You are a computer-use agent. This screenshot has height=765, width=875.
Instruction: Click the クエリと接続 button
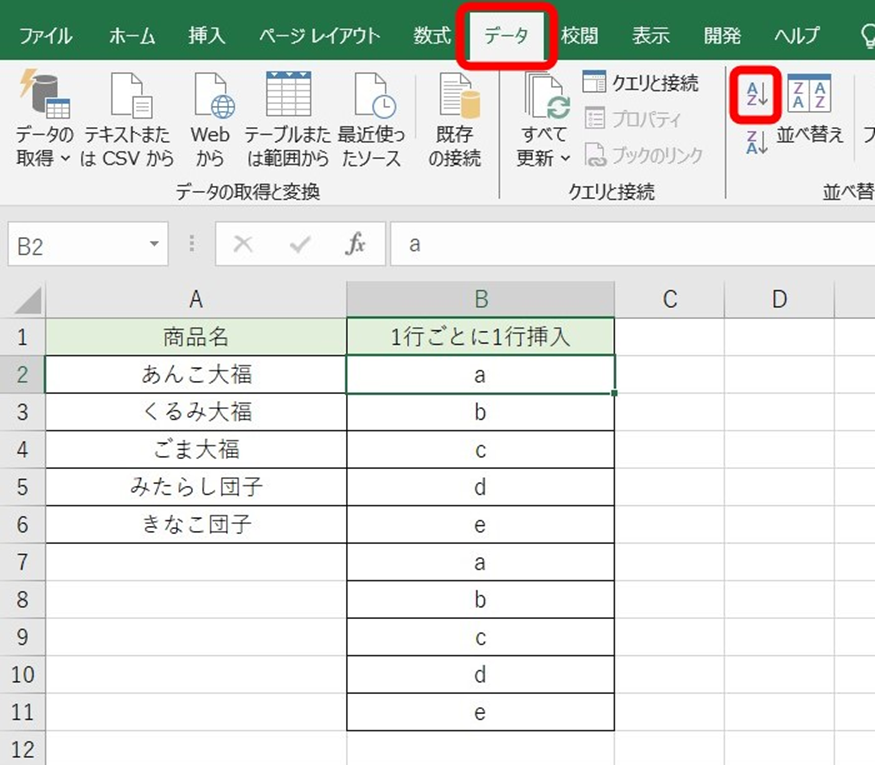(x=641, y=83)
